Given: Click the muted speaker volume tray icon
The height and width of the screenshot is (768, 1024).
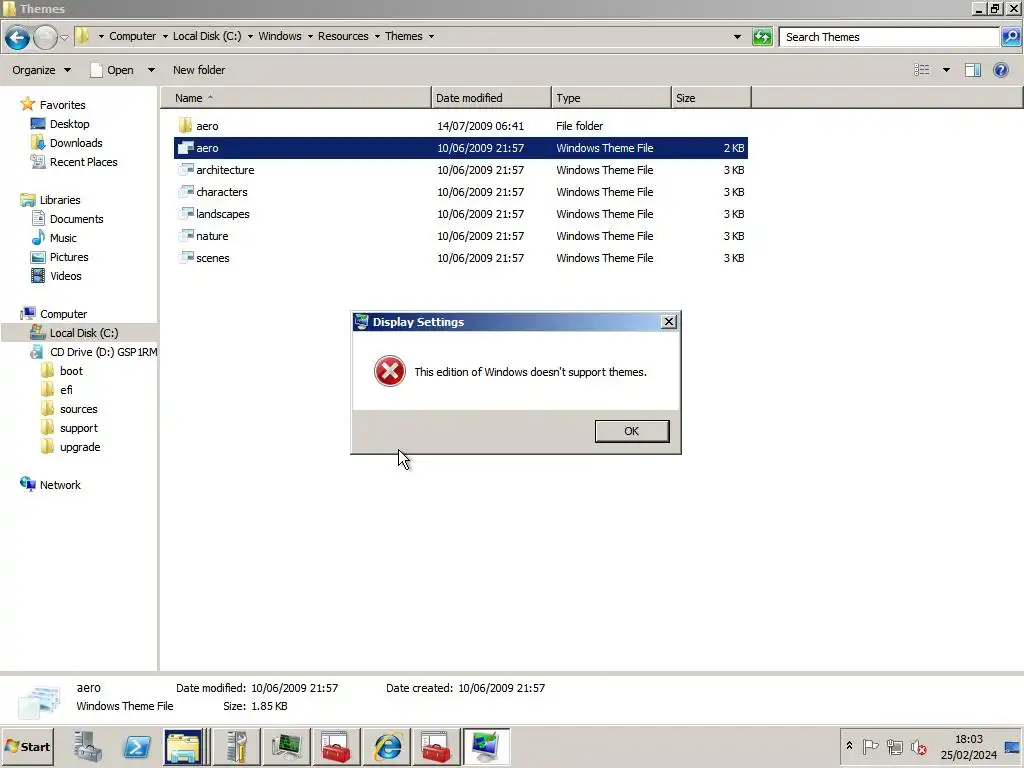Looking at the screenshot, I should (919, 746).
